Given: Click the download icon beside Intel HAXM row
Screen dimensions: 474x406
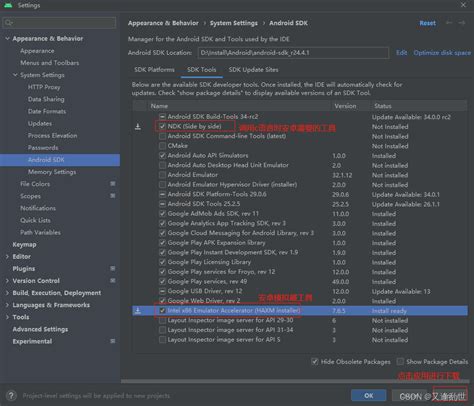Looking at the screenshot, I should (x=138, y=311).
